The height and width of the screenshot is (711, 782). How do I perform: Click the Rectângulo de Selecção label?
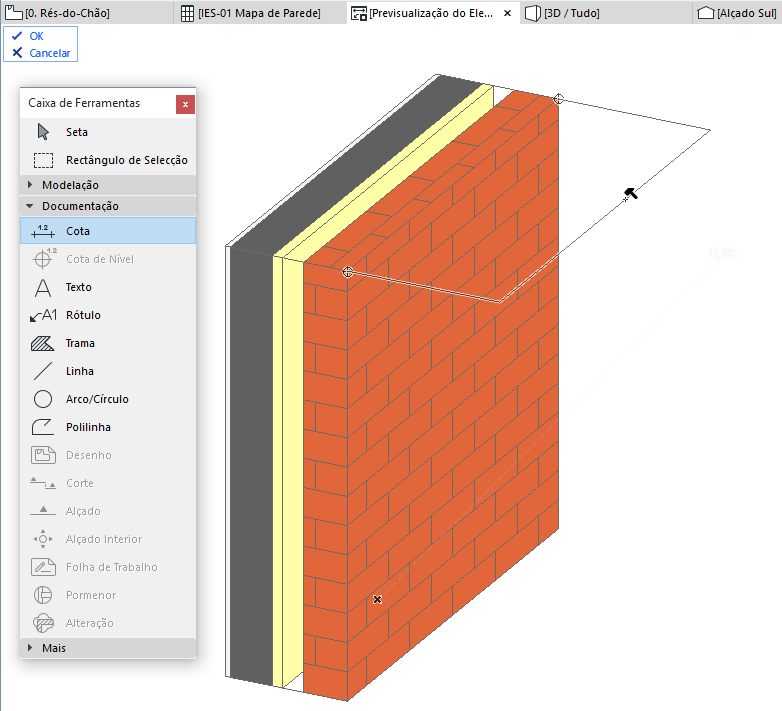127,160
